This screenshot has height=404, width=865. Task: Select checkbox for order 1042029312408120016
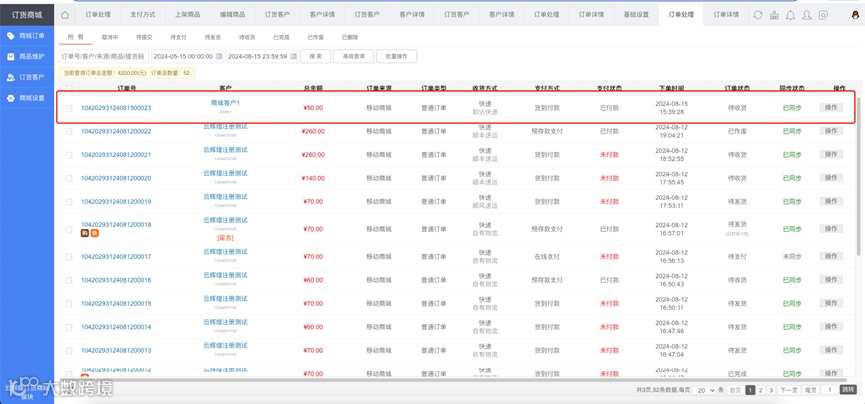click(69, 280)
